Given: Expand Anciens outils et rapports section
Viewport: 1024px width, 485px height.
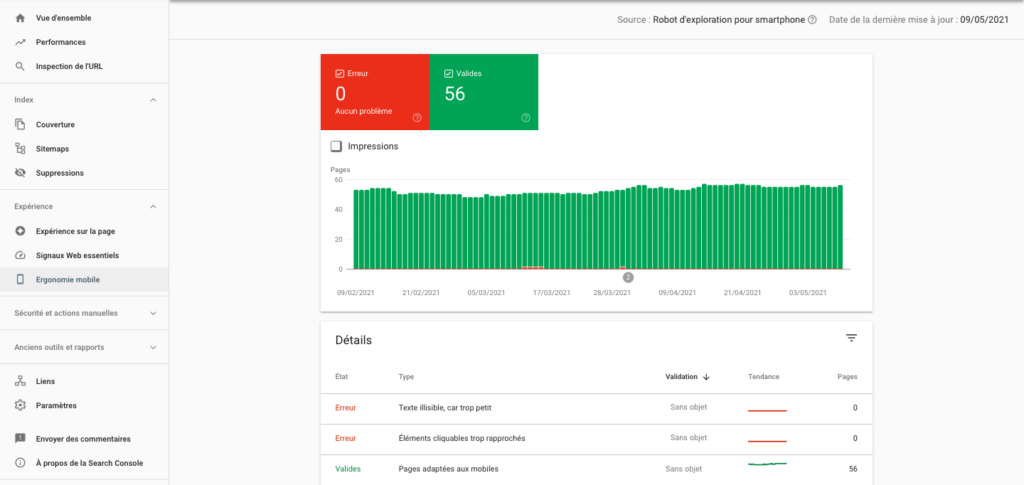Looking at the screenshot, I should point(153,348).
